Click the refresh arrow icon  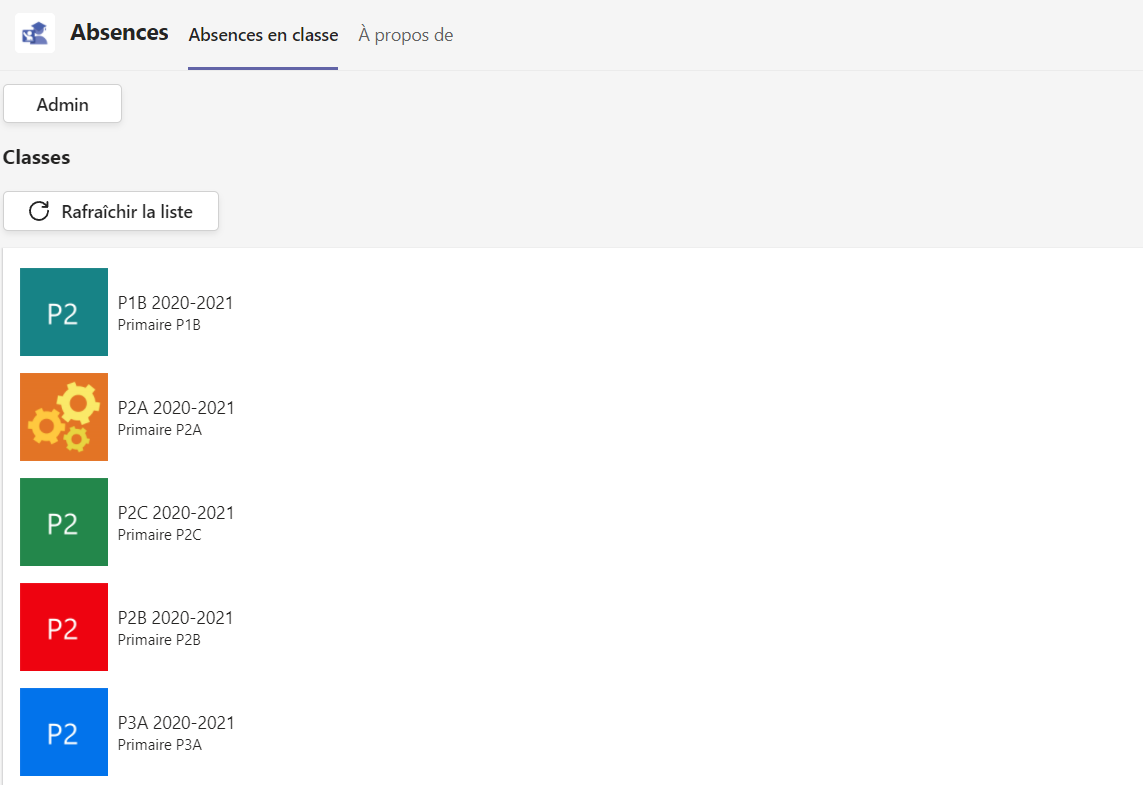click(x=39, y=211)
